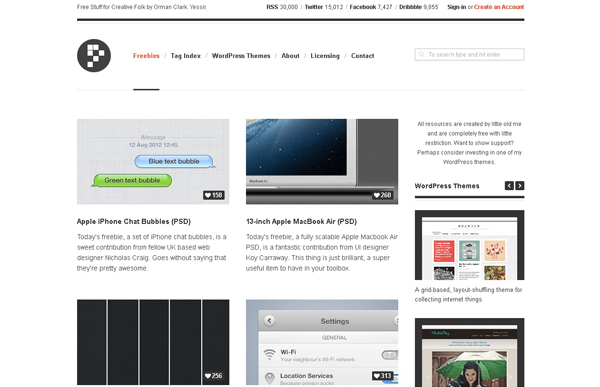The width and height of the screenshot is (600, 387).
Task: Like the iPhone Chat Bubbles via heart 158
Action: pos(214,195)
